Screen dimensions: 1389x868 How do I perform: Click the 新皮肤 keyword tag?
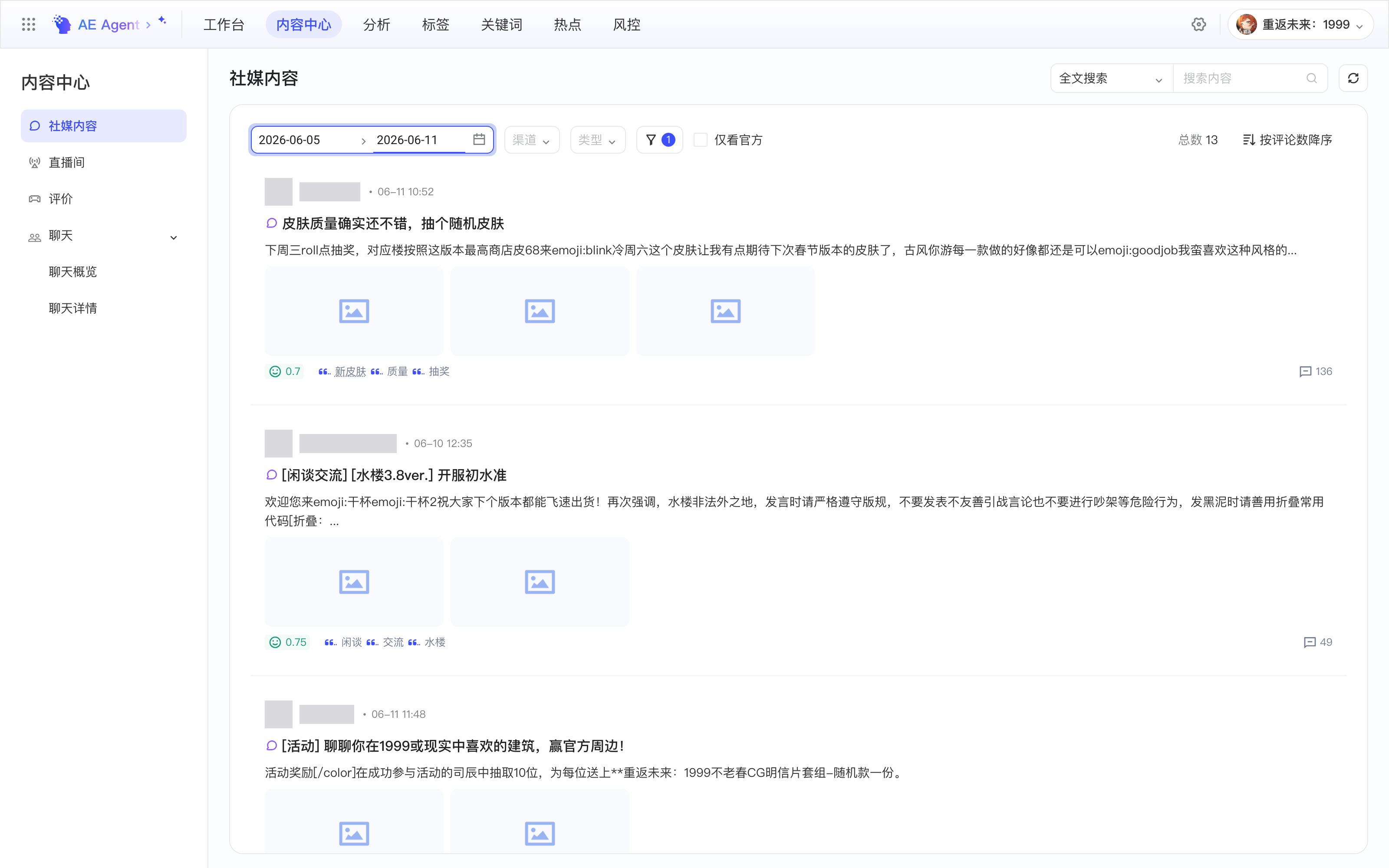coord(349,372)
